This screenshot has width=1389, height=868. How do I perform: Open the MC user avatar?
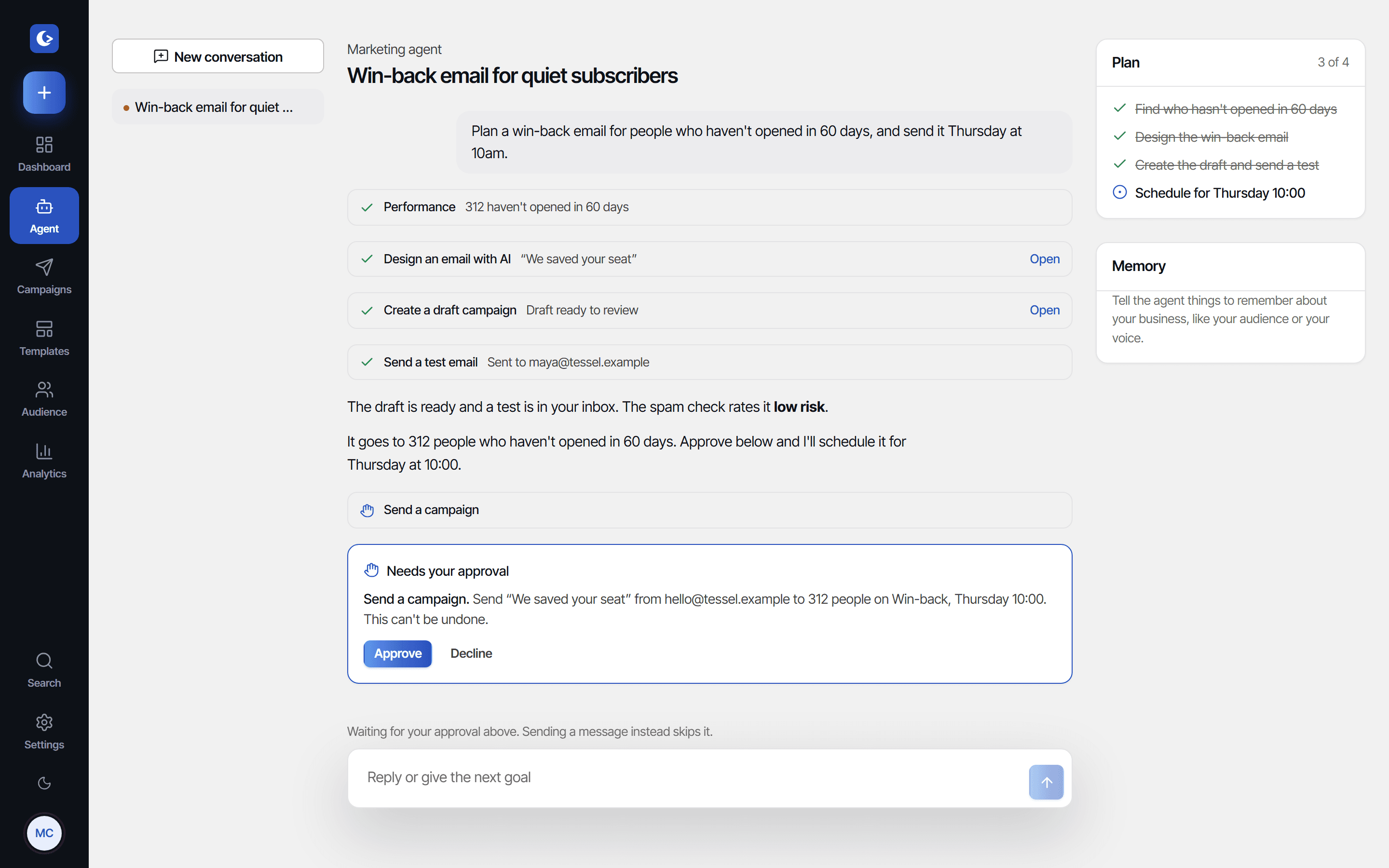pos(44,833)
